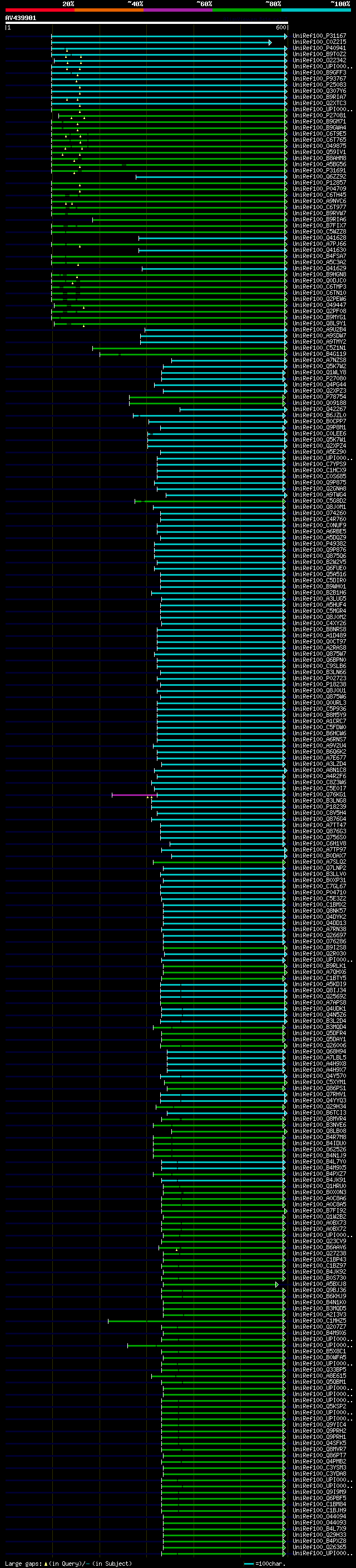This screenshot has width=356, height=1568.
Task: Select the UniRef100_P31691 label
Action: [319, 170]
